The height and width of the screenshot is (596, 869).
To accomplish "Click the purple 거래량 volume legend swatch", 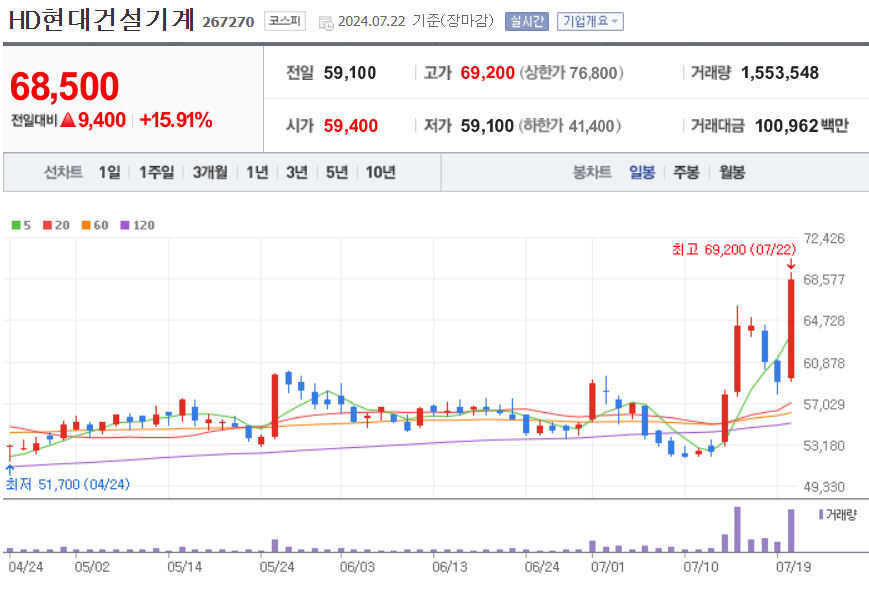I will [821, 515].
